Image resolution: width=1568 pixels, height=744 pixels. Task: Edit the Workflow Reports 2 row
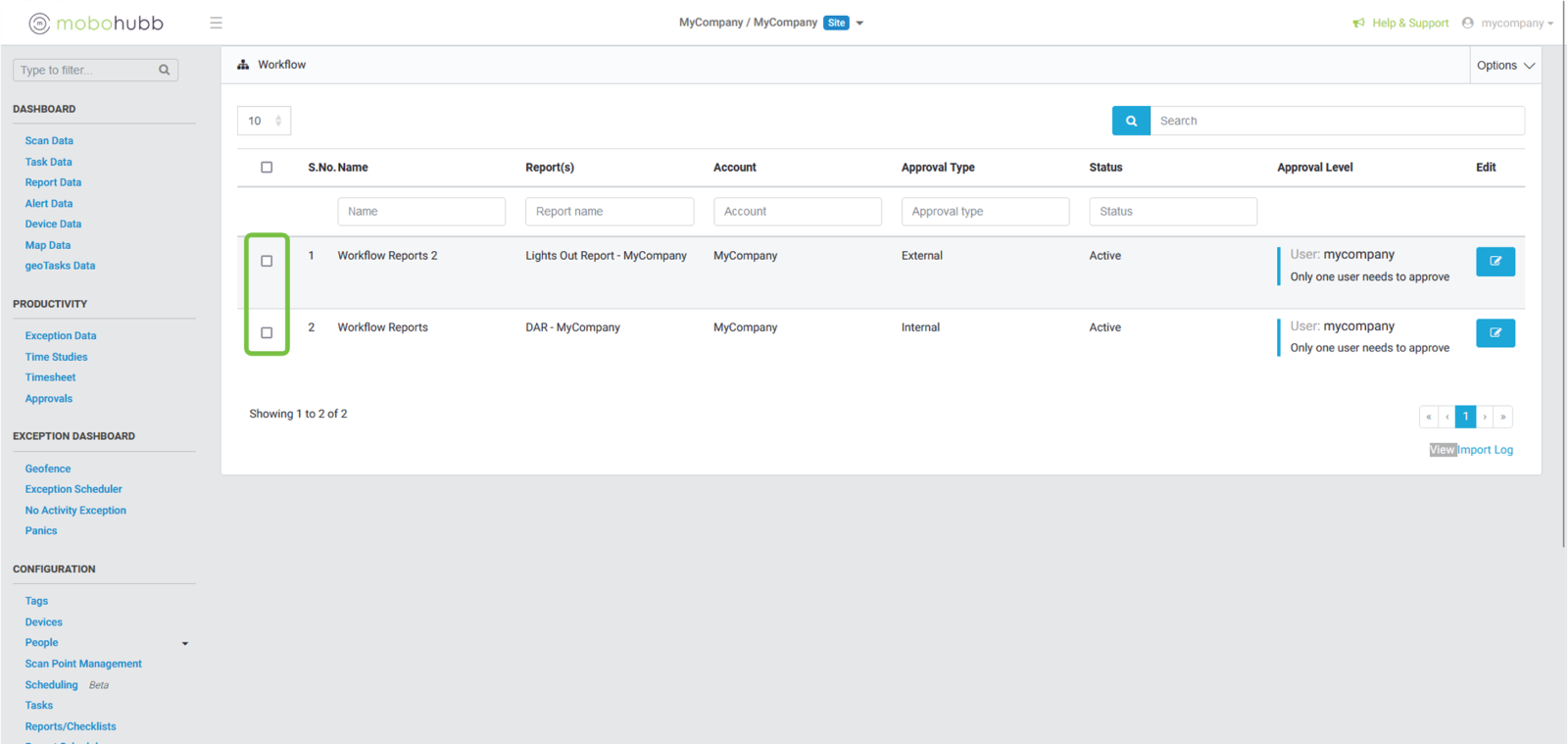pos(1494,262)
